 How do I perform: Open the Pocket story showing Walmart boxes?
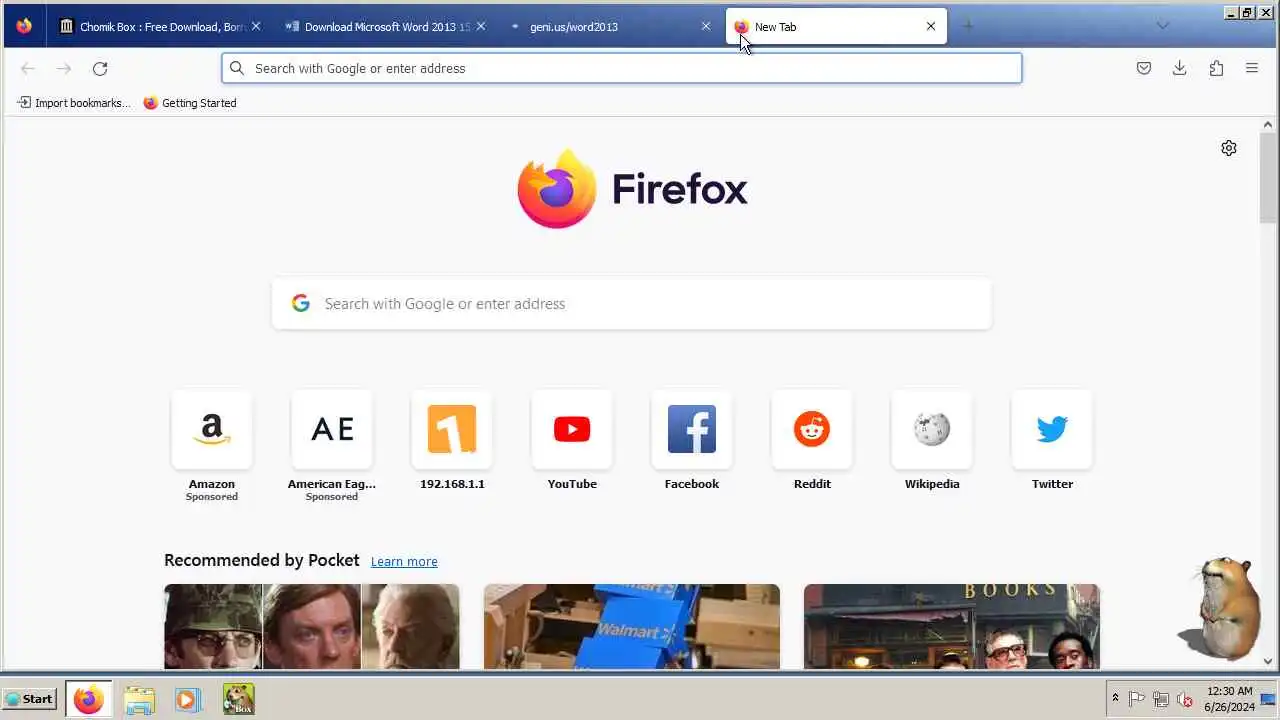[632, 627]
